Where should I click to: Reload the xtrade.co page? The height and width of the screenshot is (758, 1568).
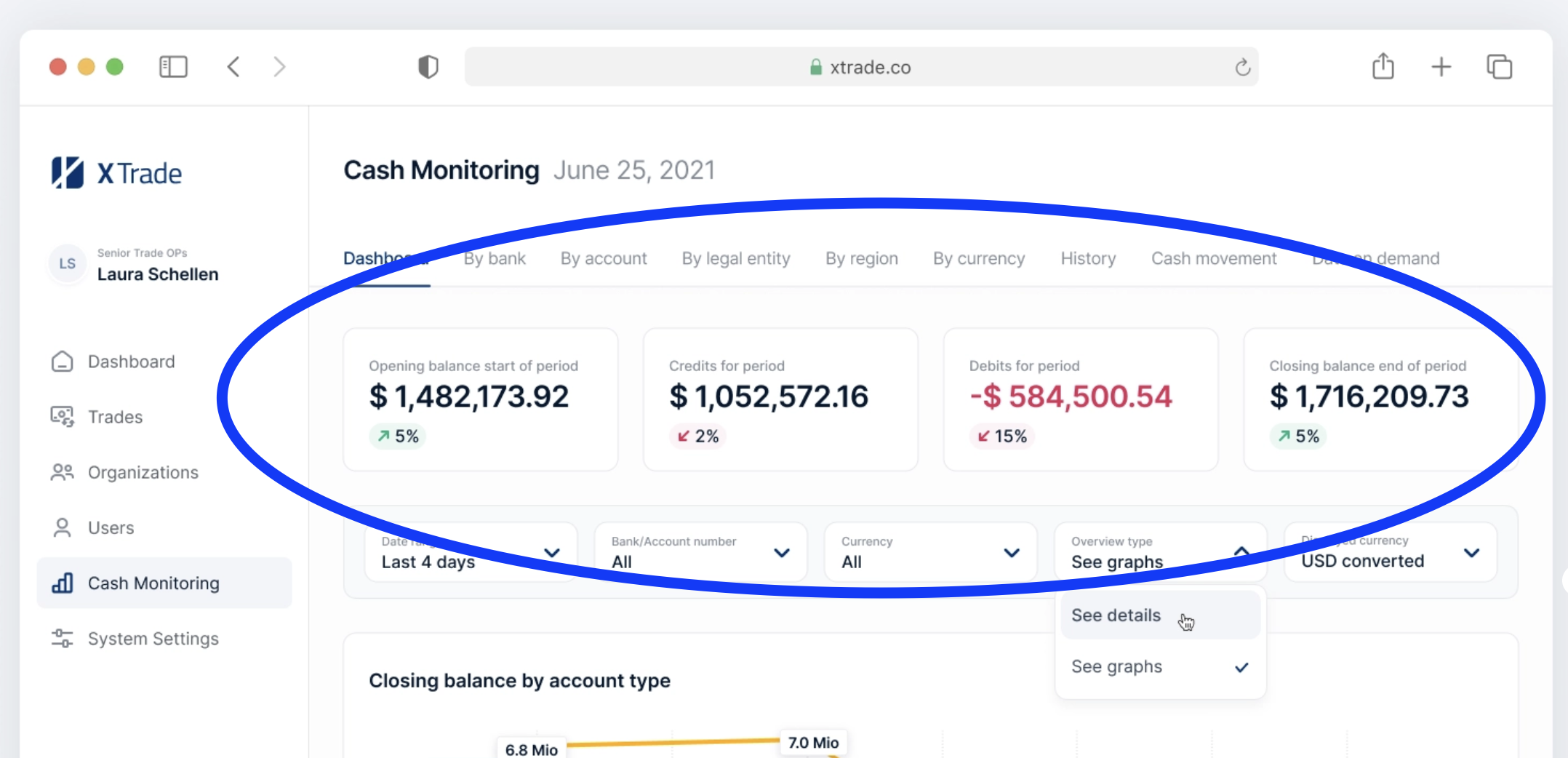coord(1242,67)
